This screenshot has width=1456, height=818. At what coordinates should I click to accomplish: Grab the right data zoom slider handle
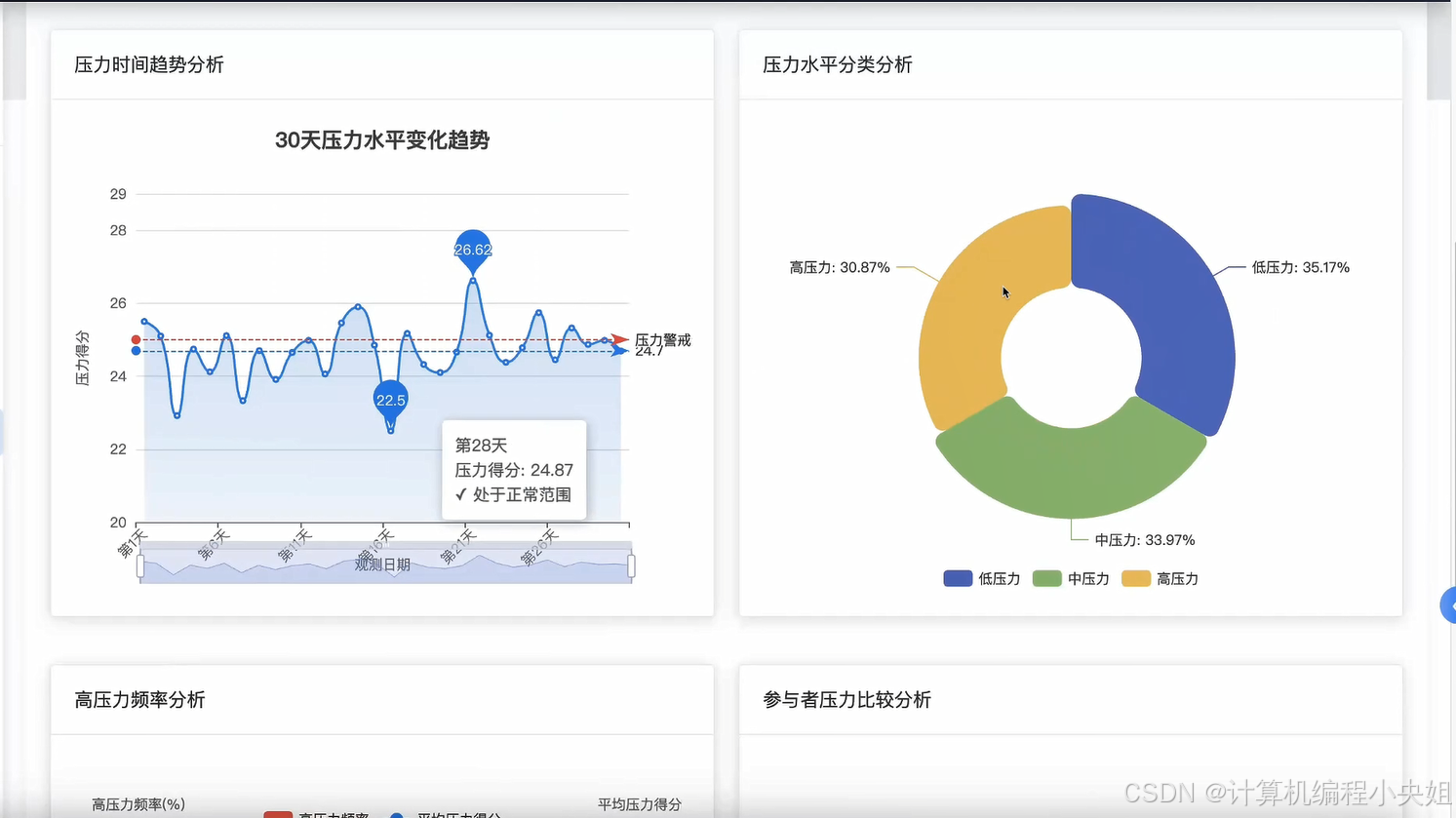click(x=632, y=565)
